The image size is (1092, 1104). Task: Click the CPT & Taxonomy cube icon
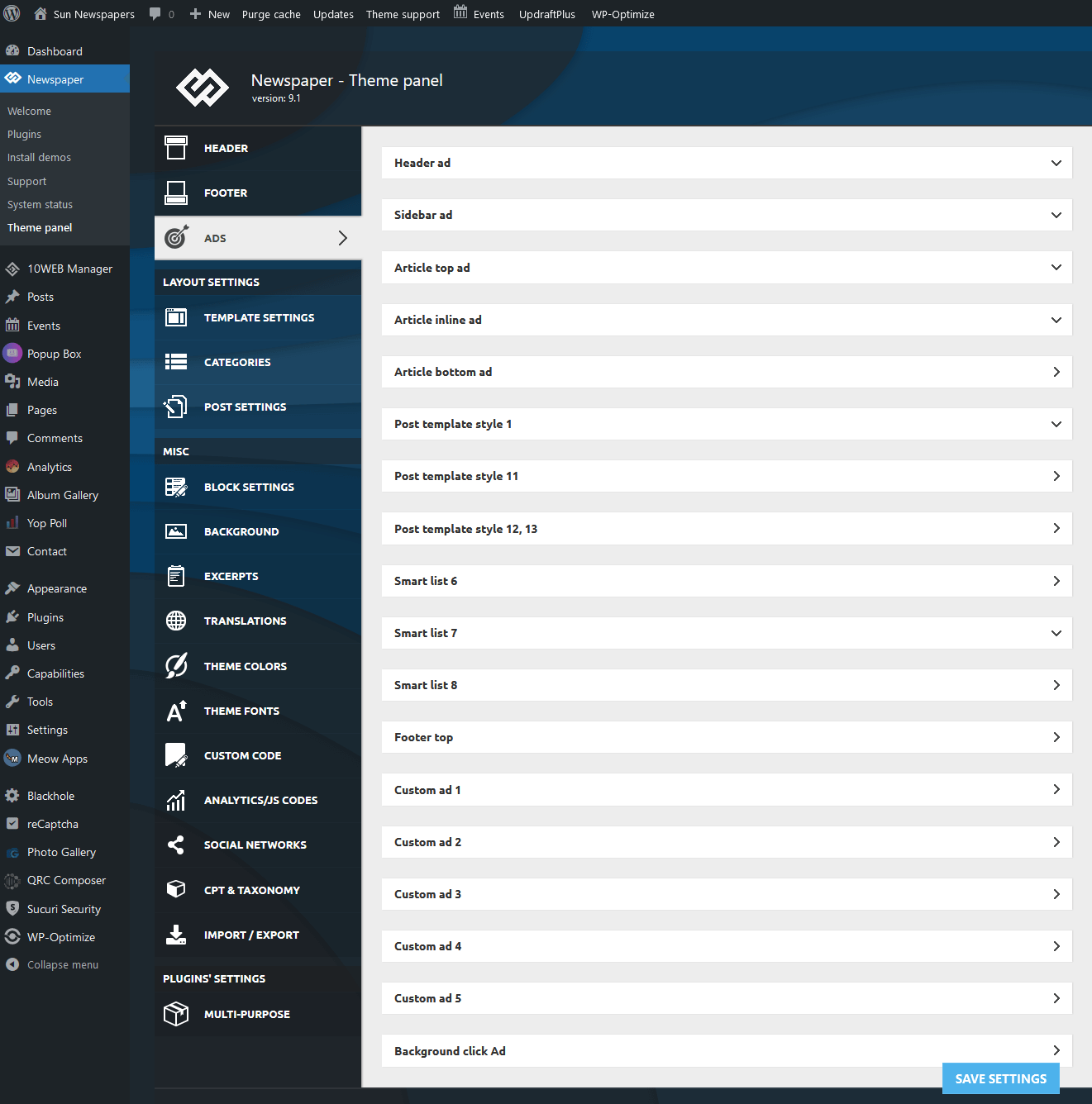tap(176, 889)
